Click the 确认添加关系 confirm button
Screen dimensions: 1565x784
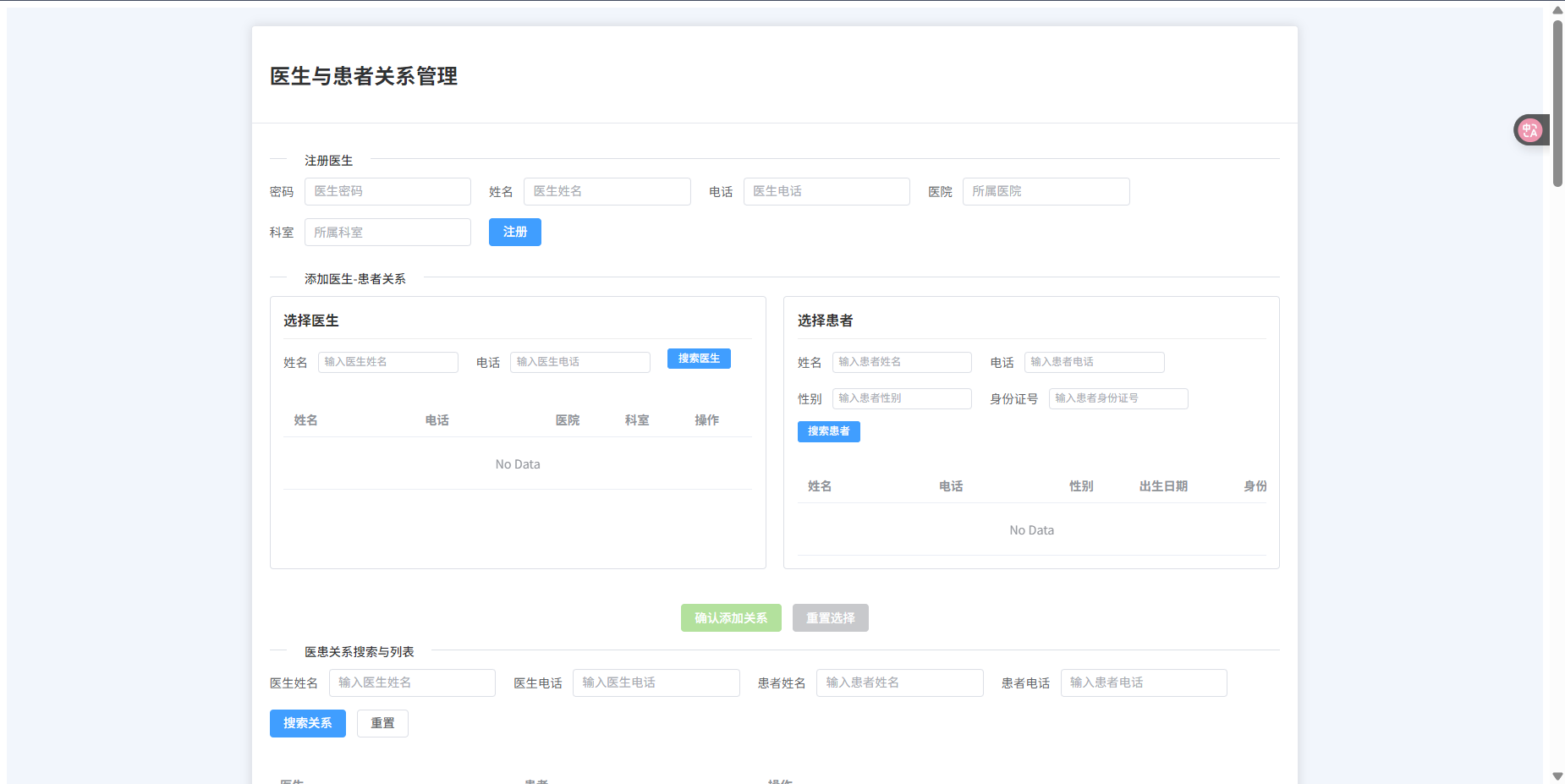point(731,618)
